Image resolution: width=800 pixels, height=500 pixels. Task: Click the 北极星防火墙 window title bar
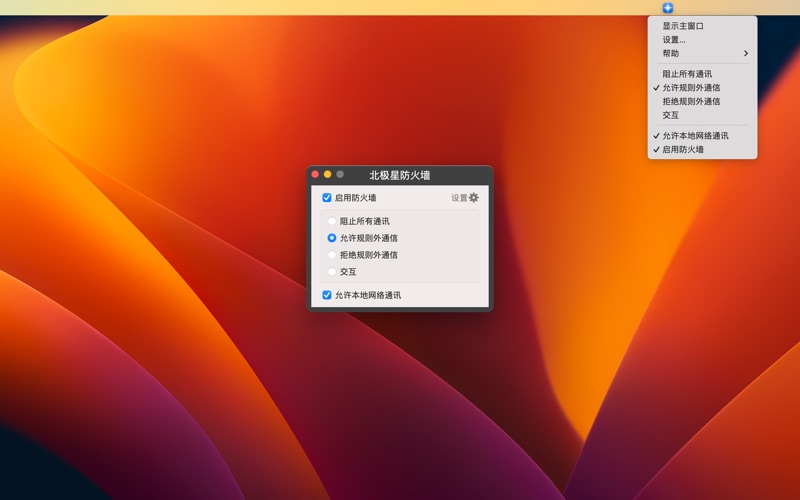point(400,175)
